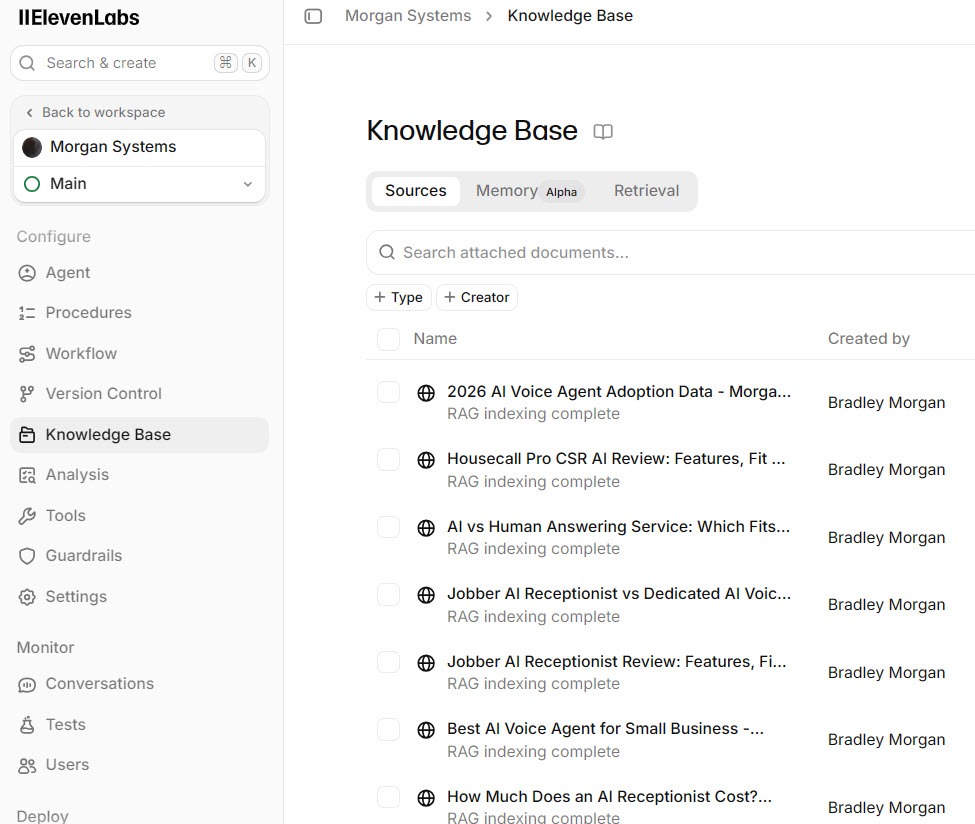The width and height of the screenshot is (975, 824).
Task: Click the Analysis icon in sidebar
Action: coord(27,475)
